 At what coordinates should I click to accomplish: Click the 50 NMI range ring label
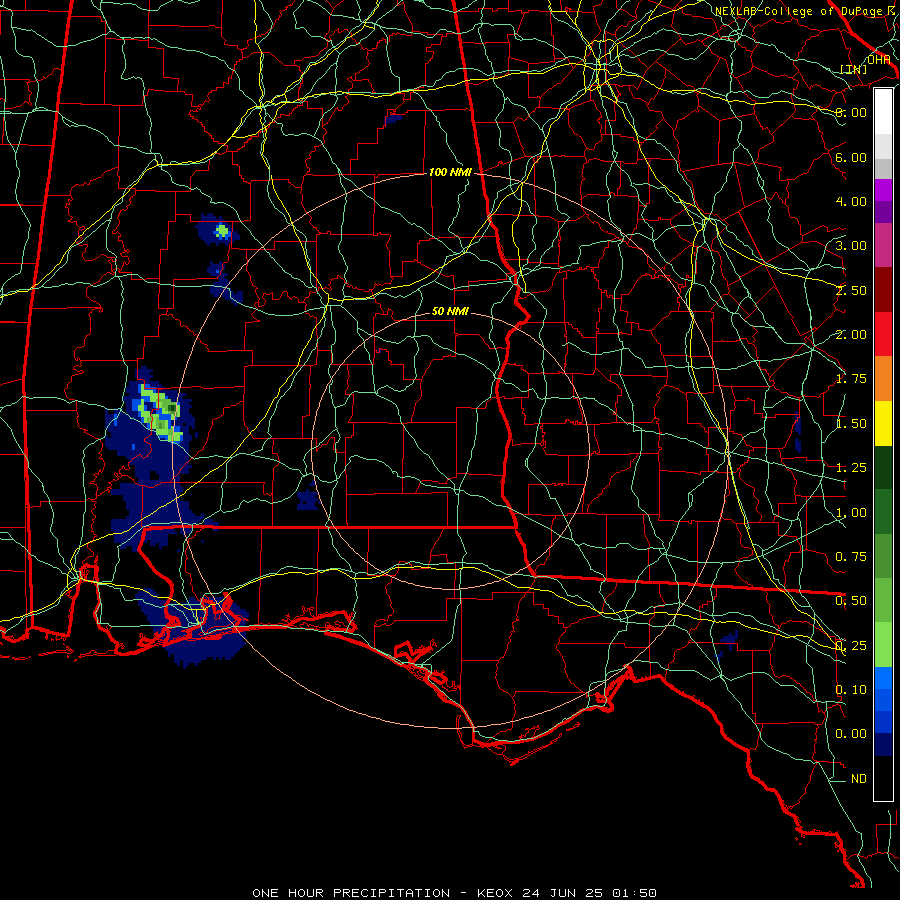pyautogui.click(x=450, y=311)
